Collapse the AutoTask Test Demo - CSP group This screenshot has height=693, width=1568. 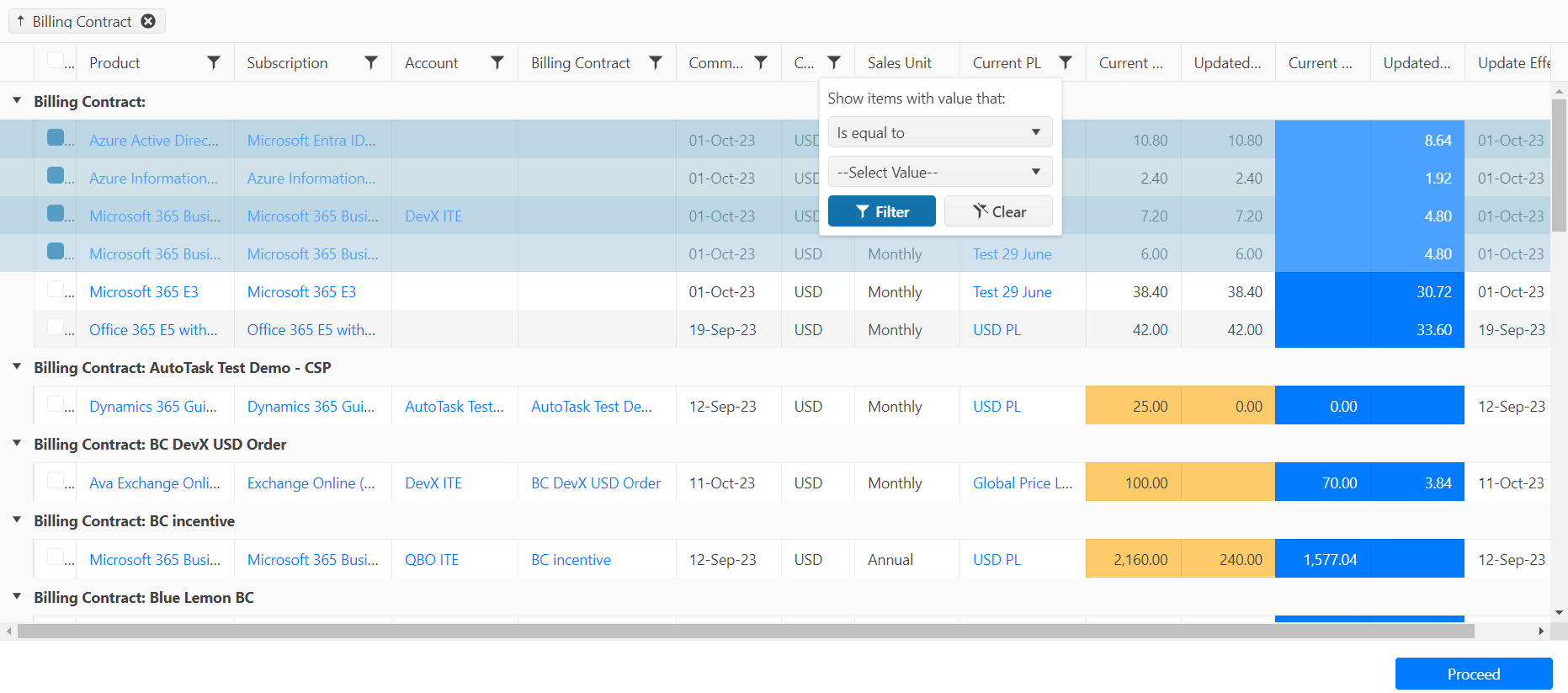[x=17, y=366]
